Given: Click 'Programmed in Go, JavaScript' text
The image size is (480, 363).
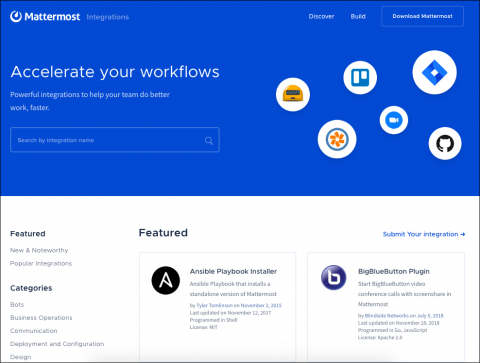Looking at the screenshot, I should pos(393,330).
